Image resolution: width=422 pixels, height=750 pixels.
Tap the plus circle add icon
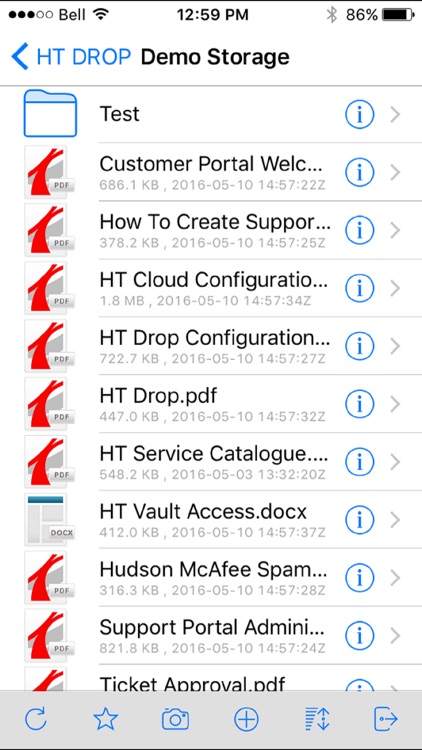[x=246, y=719]
